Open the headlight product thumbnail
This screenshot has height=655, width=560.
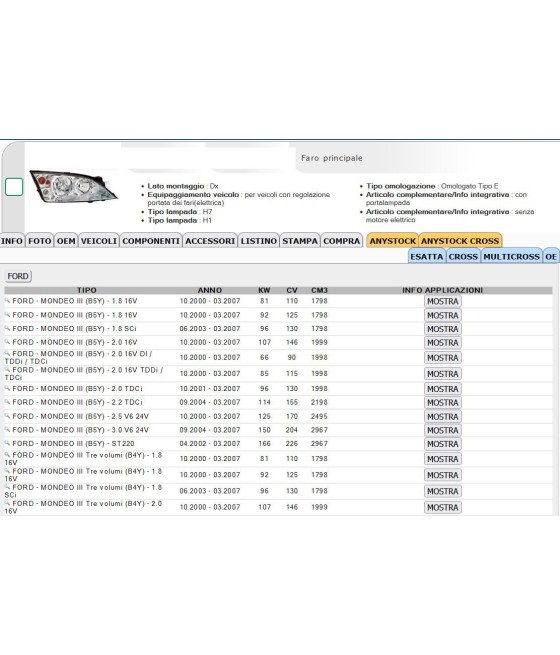[73, 186]
